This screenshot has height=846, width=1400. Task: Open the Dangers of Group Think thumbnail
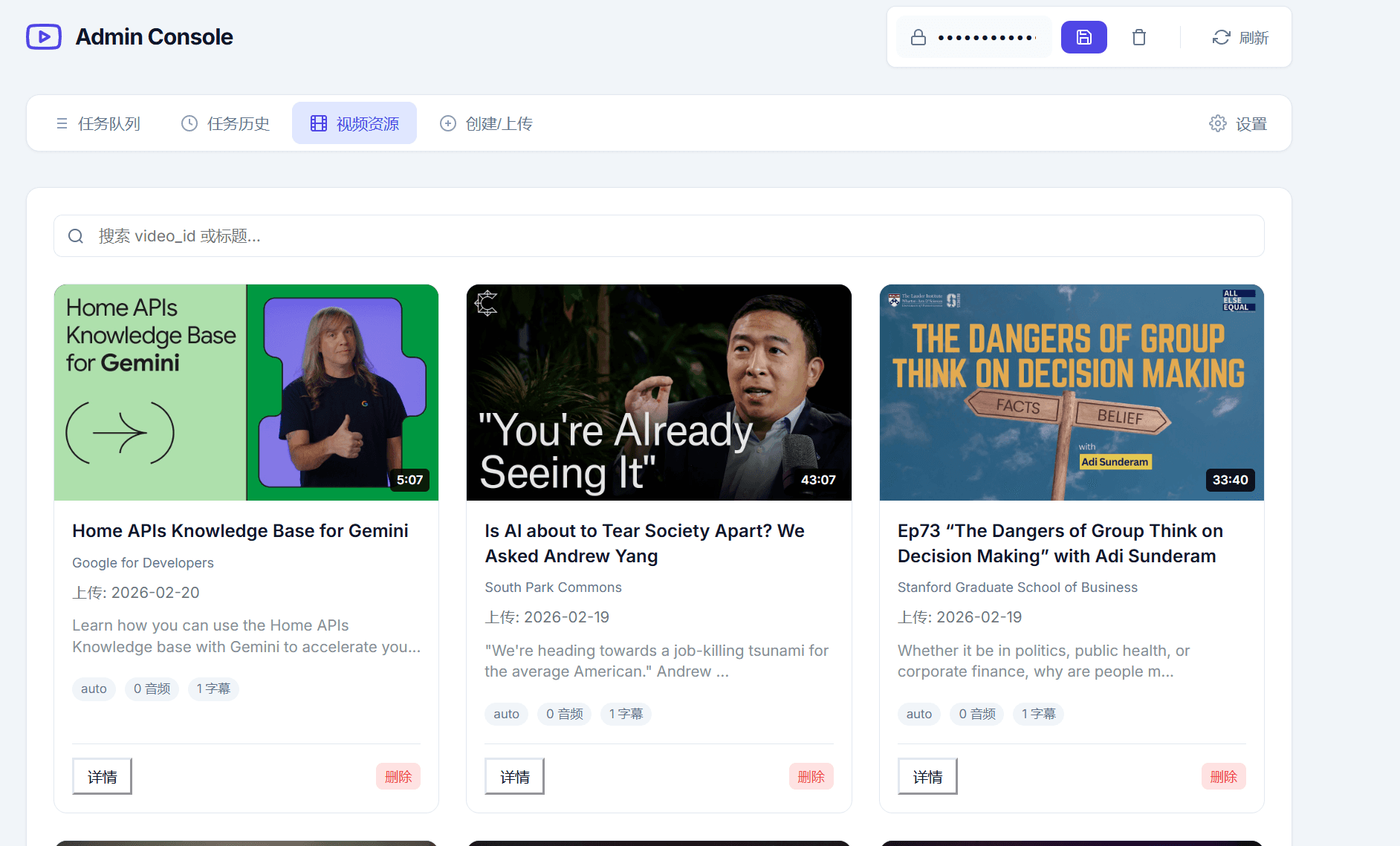[x=1071, y=392]
